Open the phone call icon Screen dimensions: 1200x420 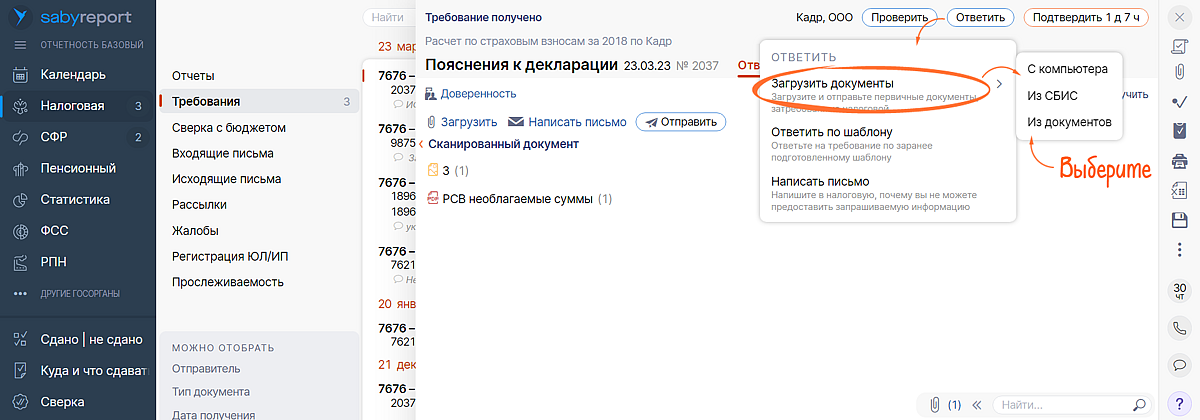coord(1178,327)
